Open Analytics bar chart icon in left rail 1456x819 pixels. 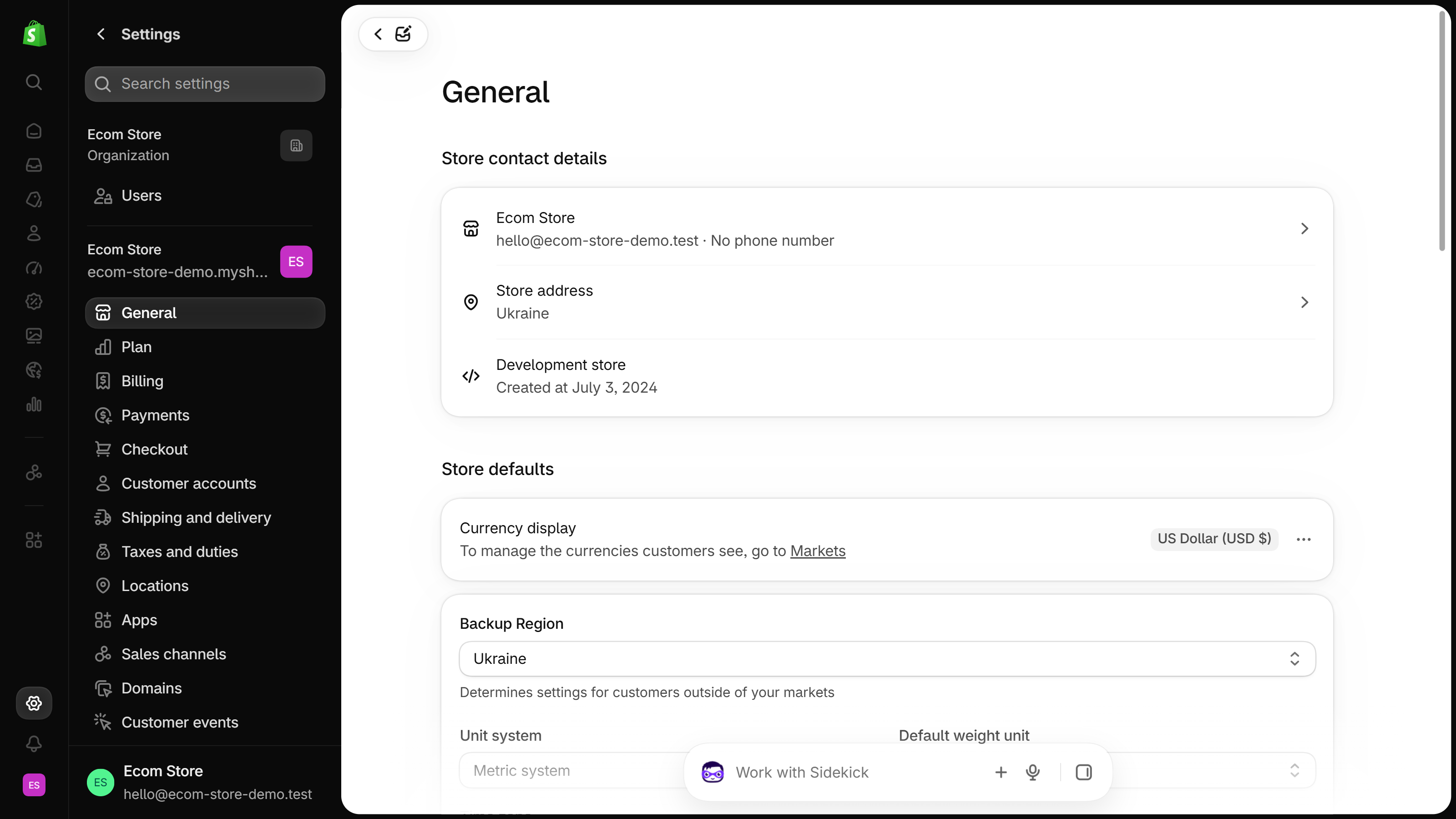(x=34, y=404)
